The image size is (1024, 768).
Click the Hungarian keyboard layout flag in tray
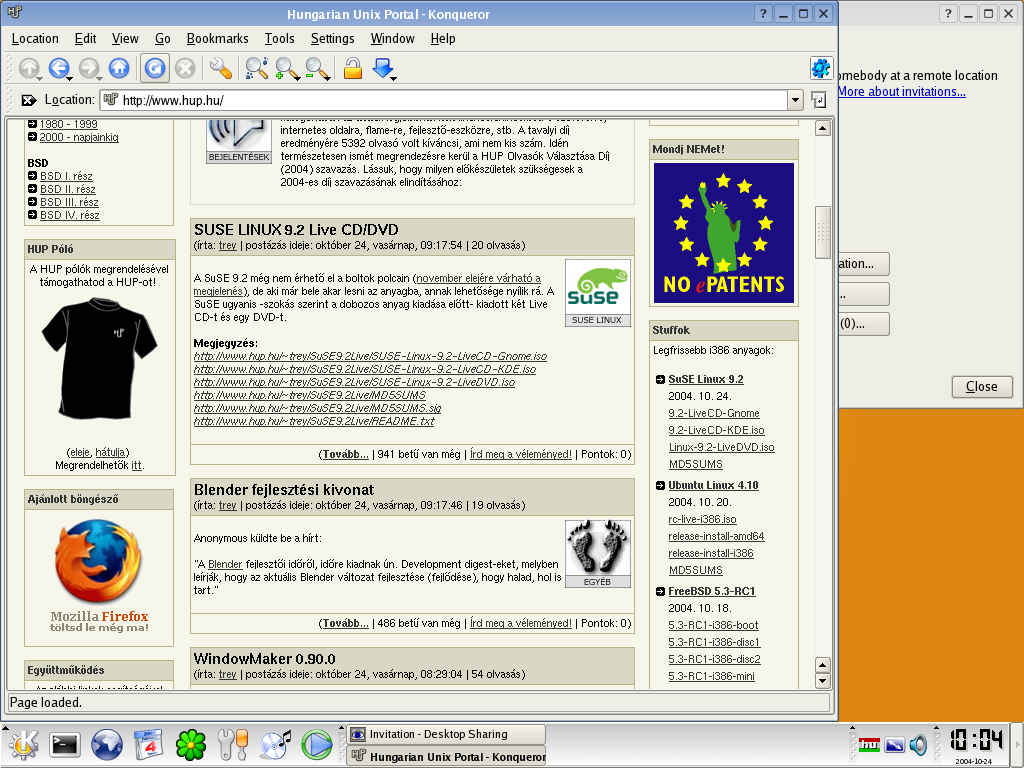coord(869,744)
